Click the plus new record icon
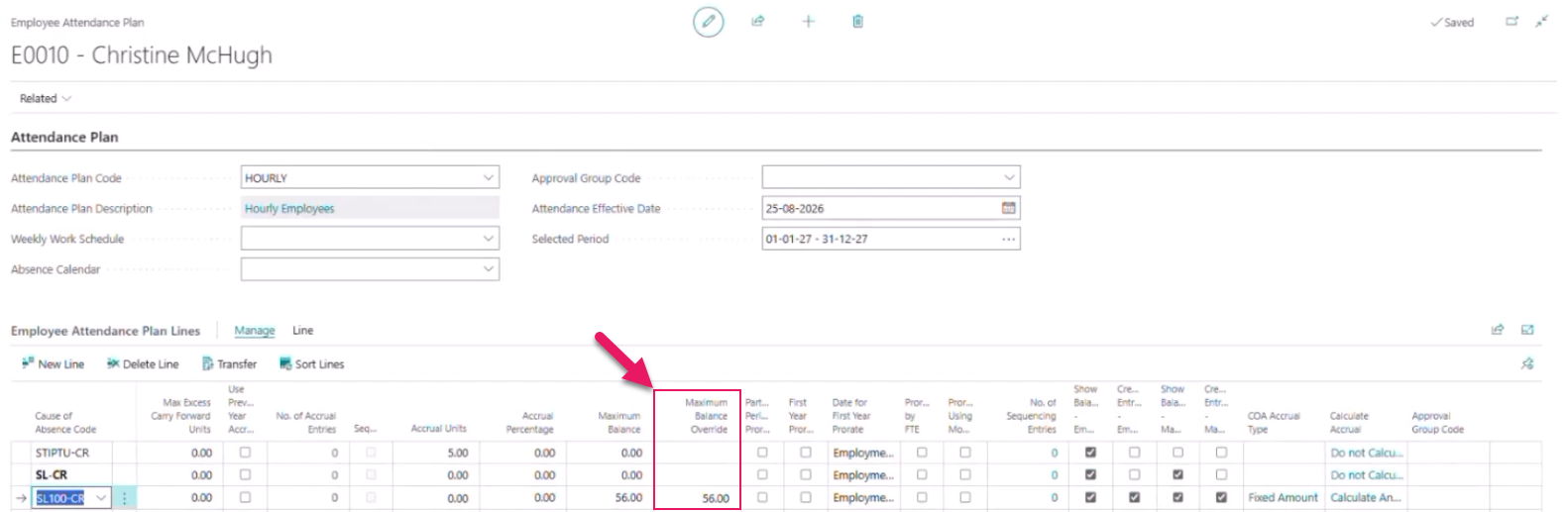Viewport: 1568px width, 512px height. click(808, 21)
